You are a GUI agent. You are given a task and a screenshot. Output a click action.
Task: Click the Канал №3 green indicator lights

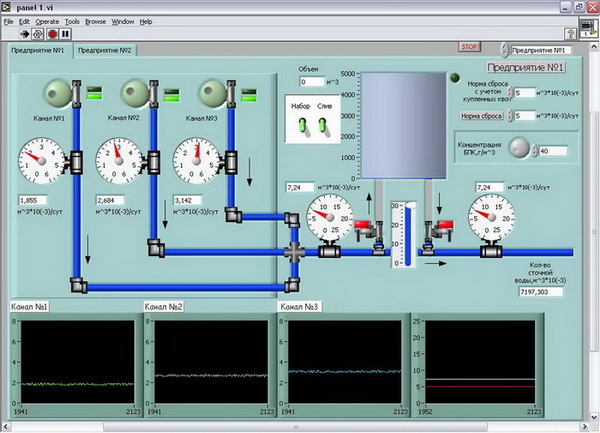tap(249, 95)
